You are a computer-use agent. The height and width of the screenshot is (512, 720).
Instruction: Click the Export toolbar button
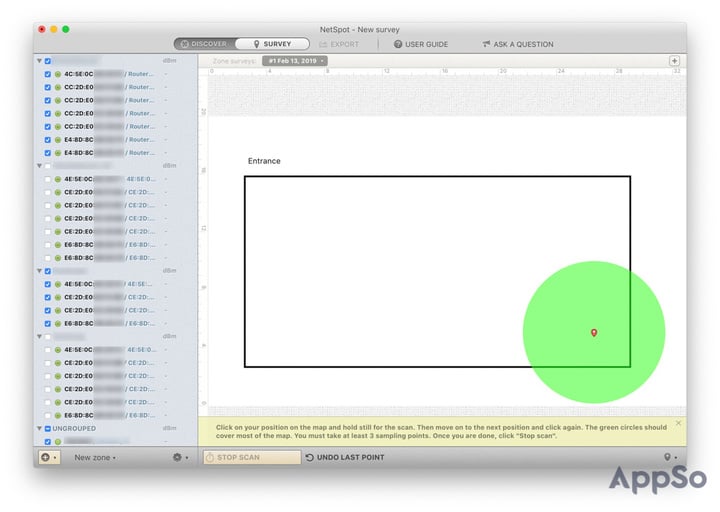339,45
